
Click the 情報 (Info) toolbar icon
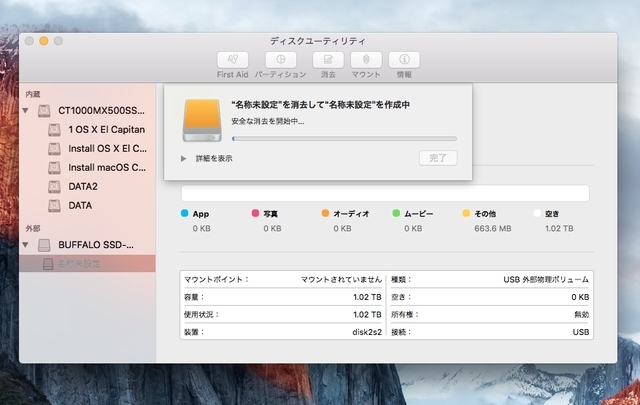[403, 60]
